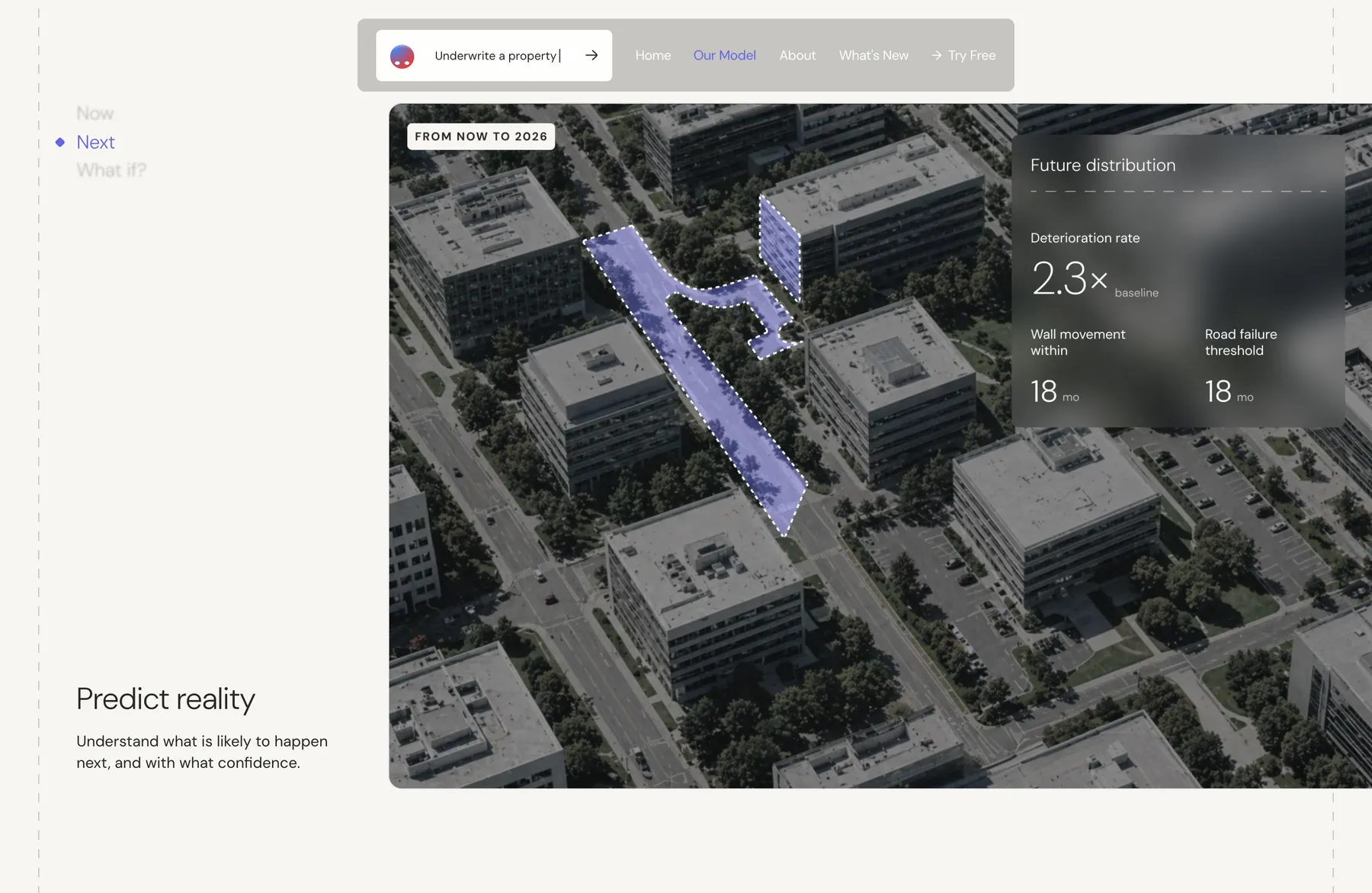Click the arrow submit icon in search box
This screenshot has width=1372, height=893.
pos(591,55)
